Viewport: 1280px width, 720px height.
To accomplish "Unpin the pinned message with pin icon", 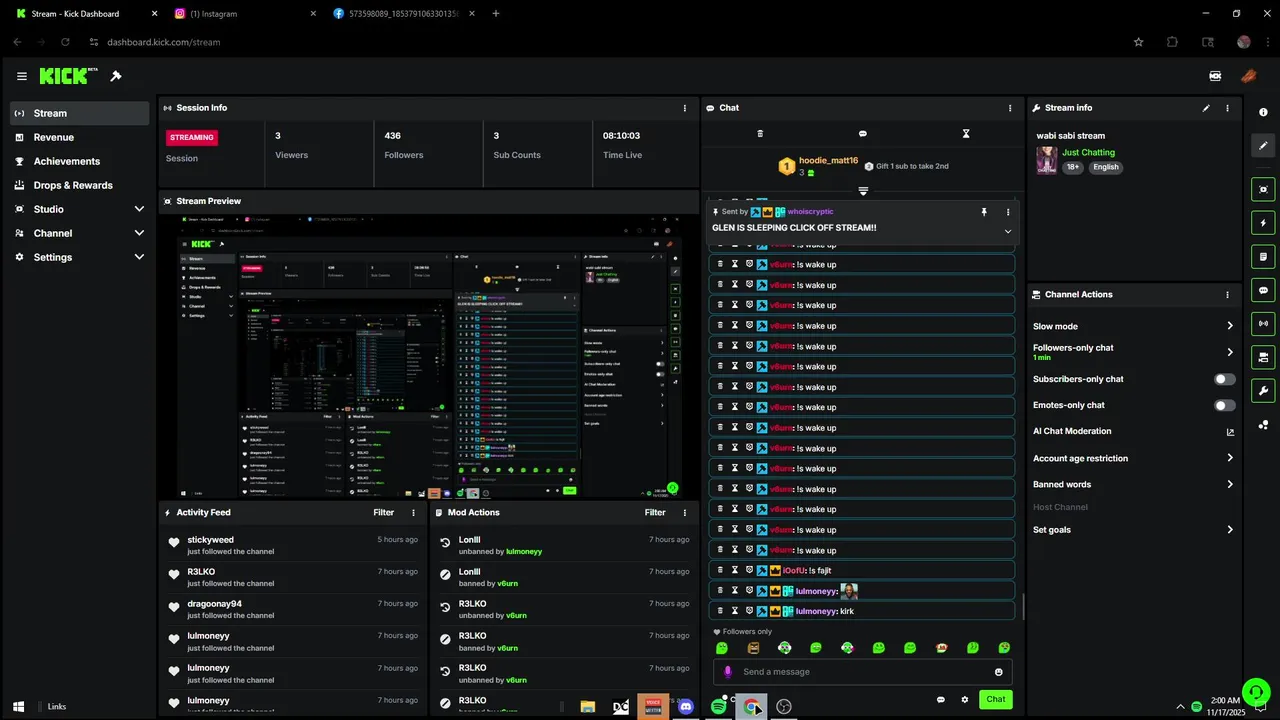I will click(x=984, y=212).
